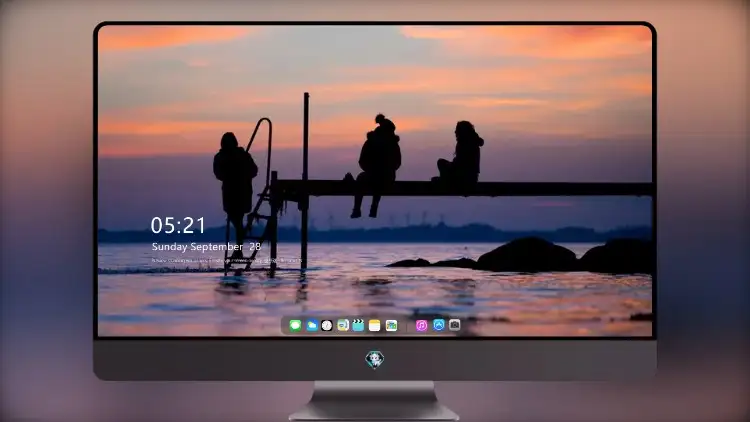Image resolution: width=750 pixels, height=422 pixels.
Task: Open the yellow Notes app icon
Action: pos(375,325)
